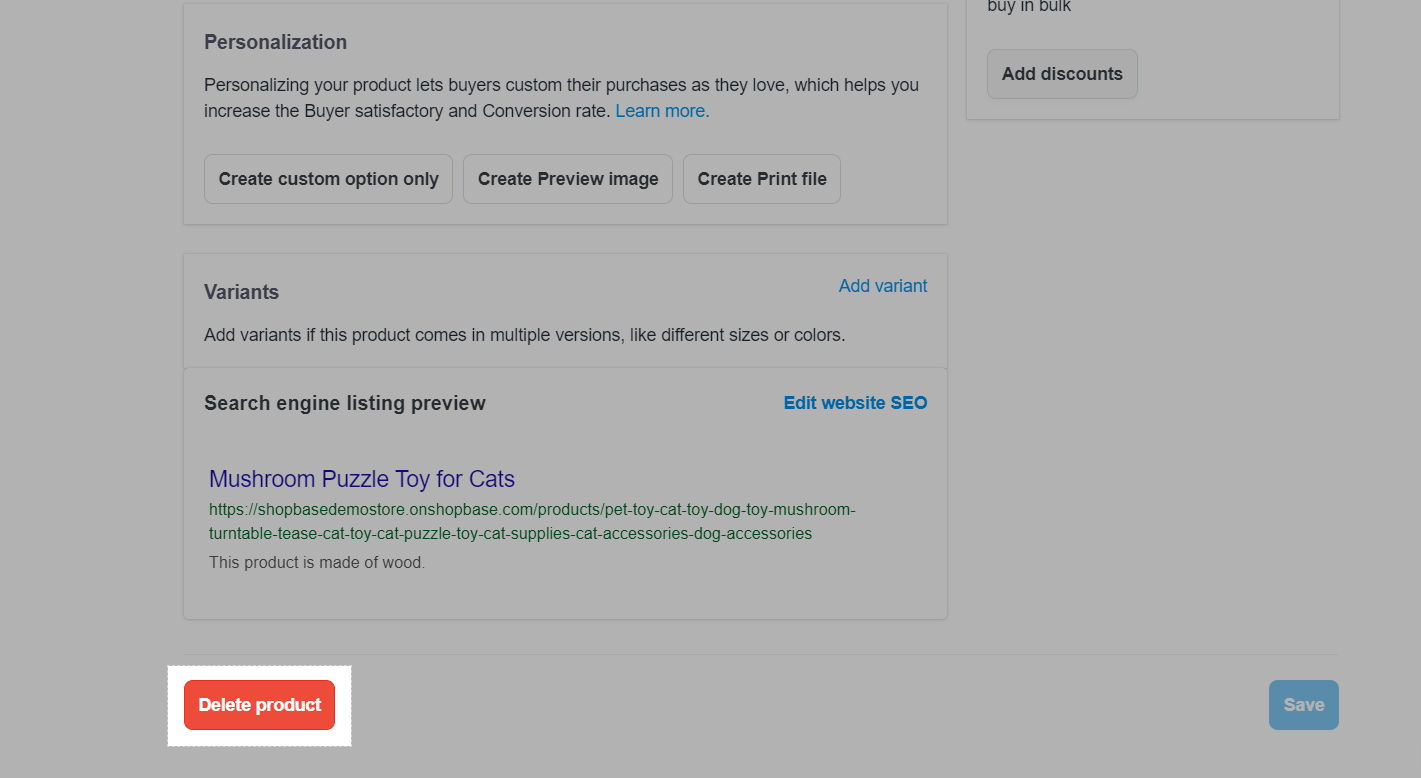Click the Search engine listing preview heading

(345, 403)
